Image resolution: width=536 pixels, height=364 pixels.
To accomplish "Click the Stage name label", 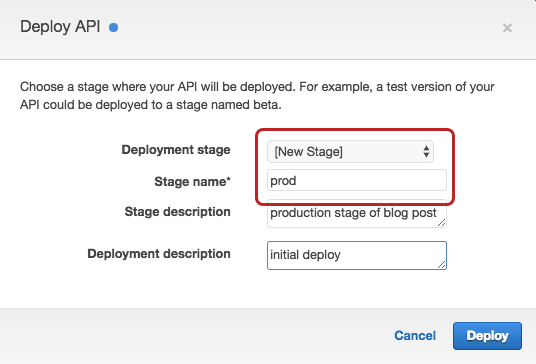I will (x=192, y=181).
